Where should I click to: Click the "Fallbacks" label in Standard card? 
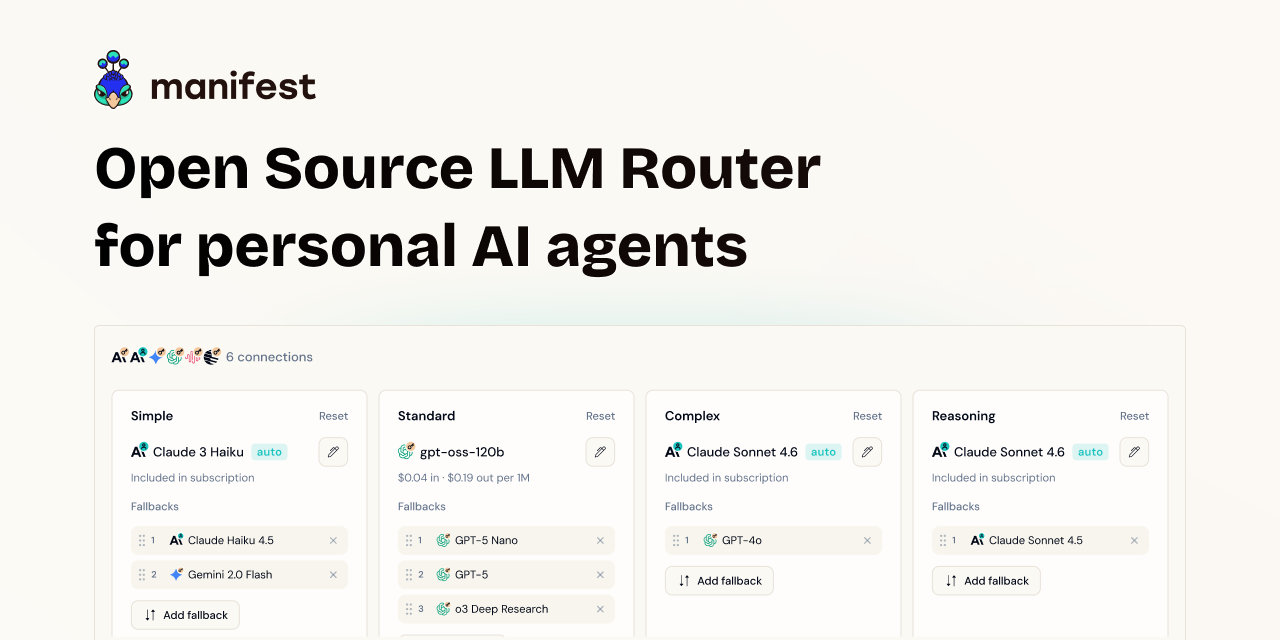click(x=422, y=507)
